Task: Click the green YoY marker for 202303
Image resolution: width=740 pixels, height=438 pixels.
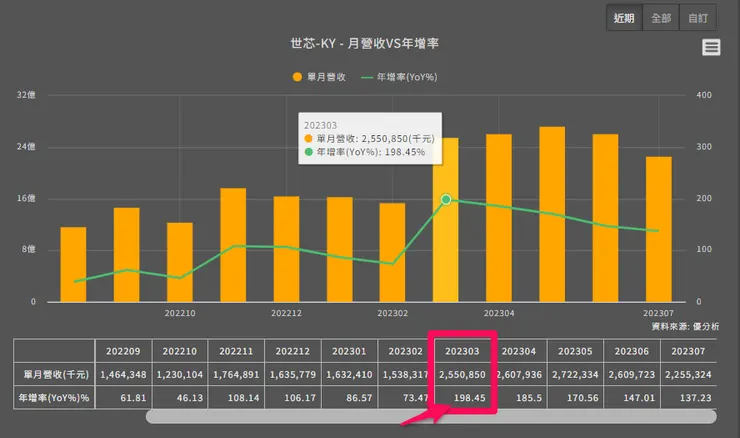Action: point(446,200)
